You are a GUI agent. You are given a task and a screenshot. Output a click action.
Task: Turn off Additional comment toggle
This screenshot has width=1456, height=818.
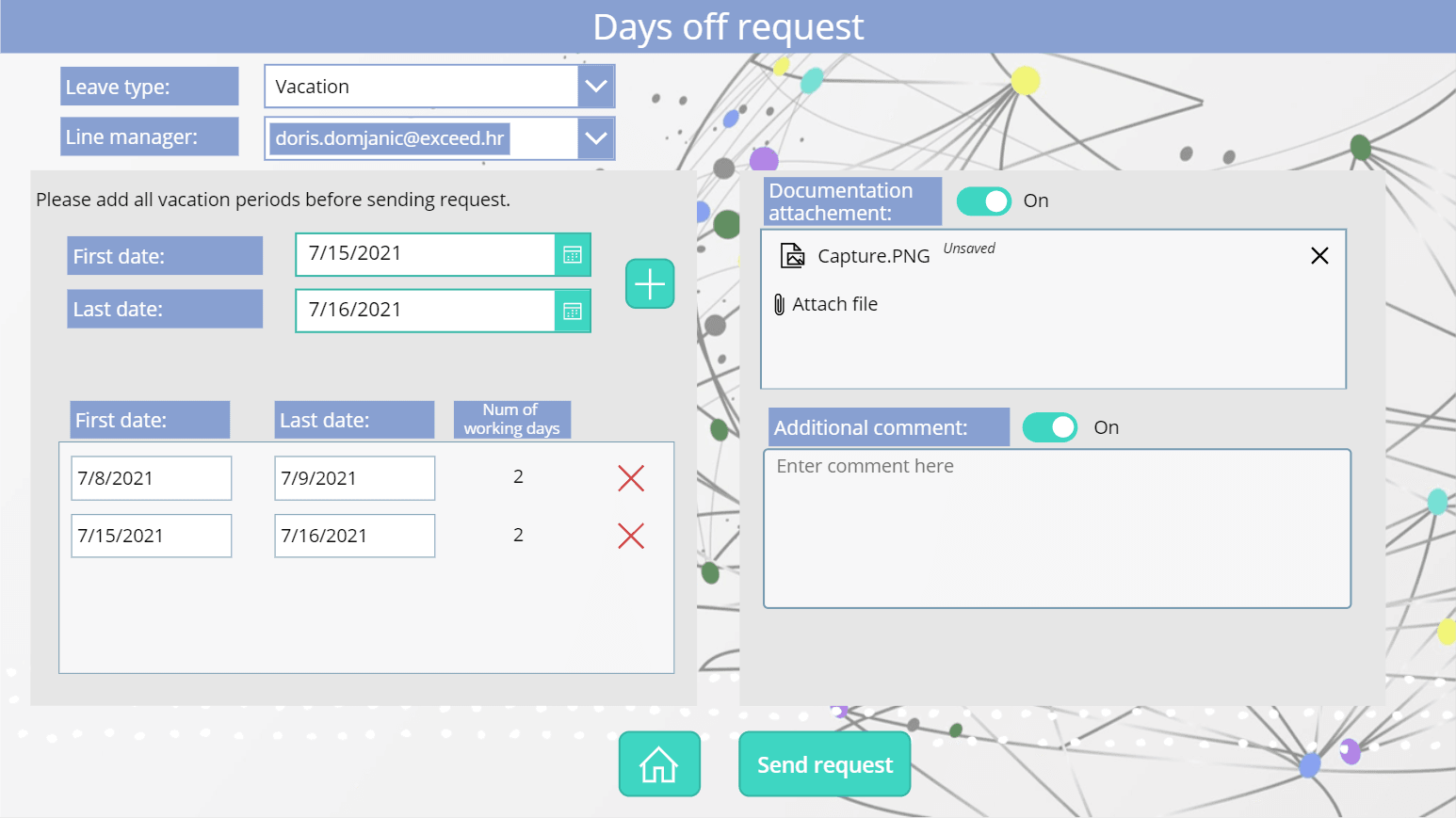point(1050,427)
